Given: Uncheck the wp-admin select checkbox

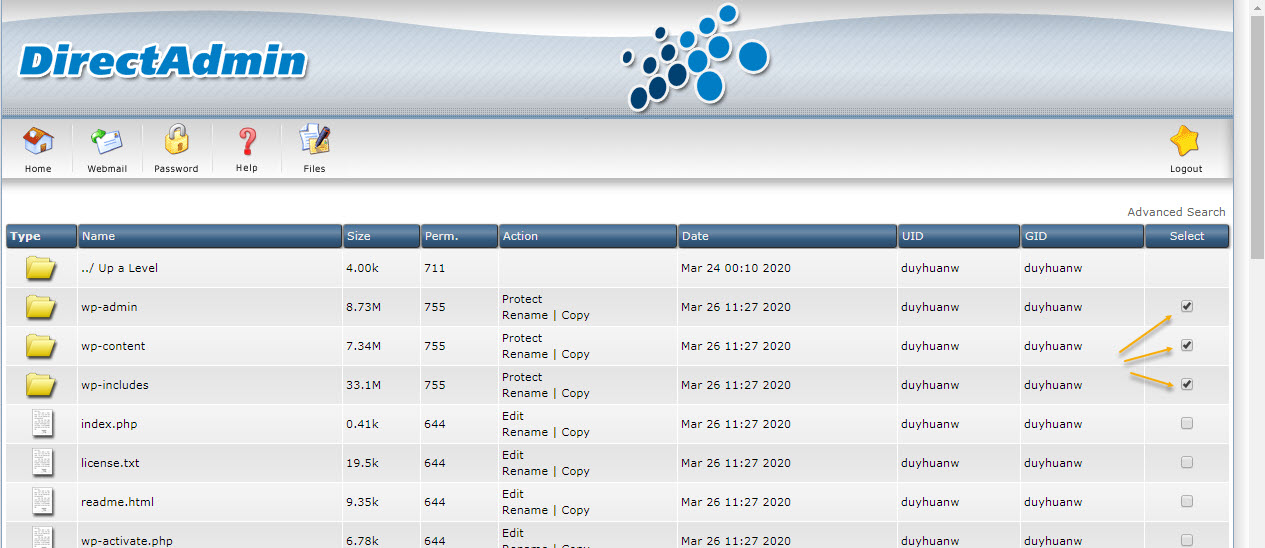Looking at the screenshot, I should click(1187, 307).
